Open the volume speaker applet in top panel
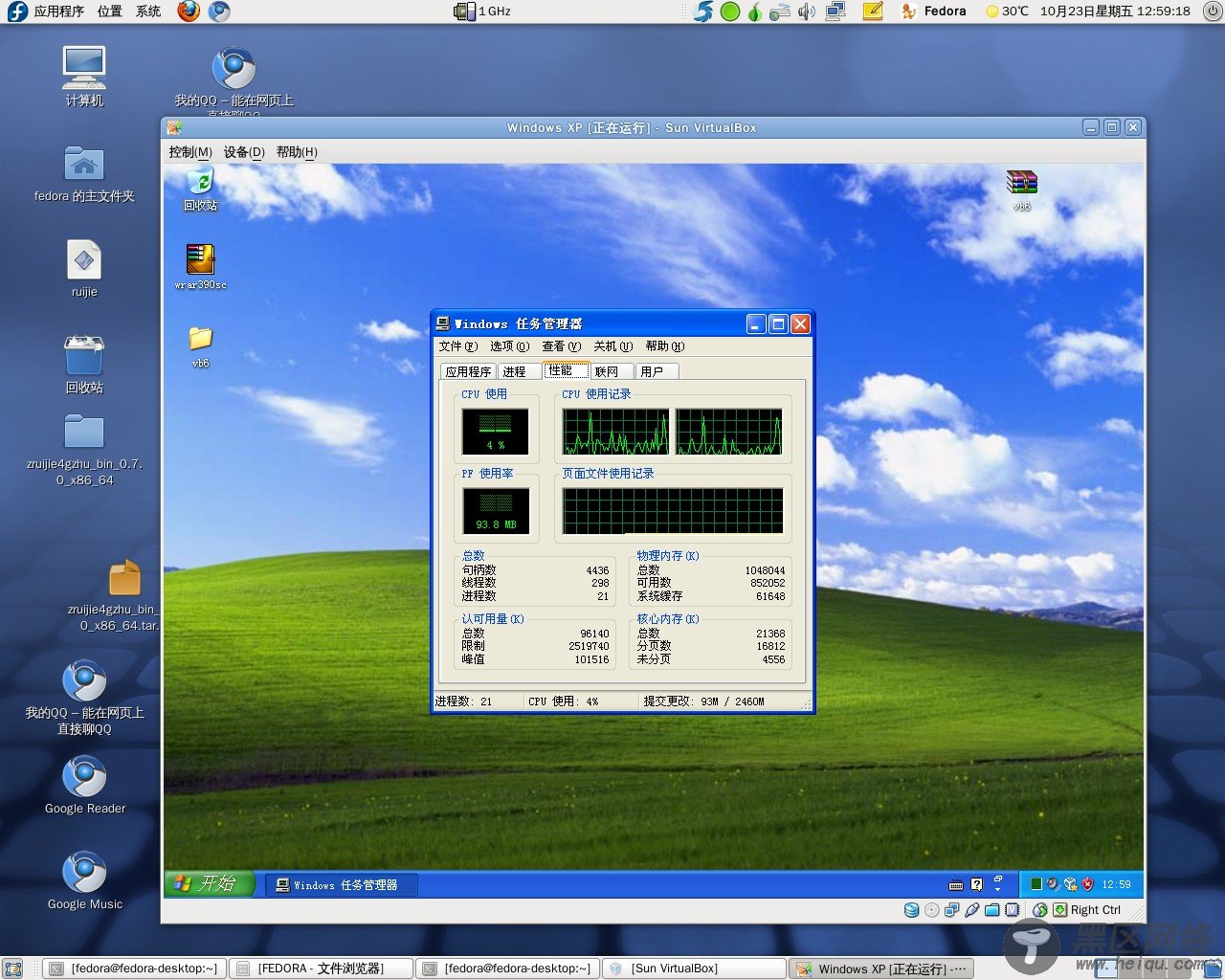1225x980 pixels. [x=807, y=11]
